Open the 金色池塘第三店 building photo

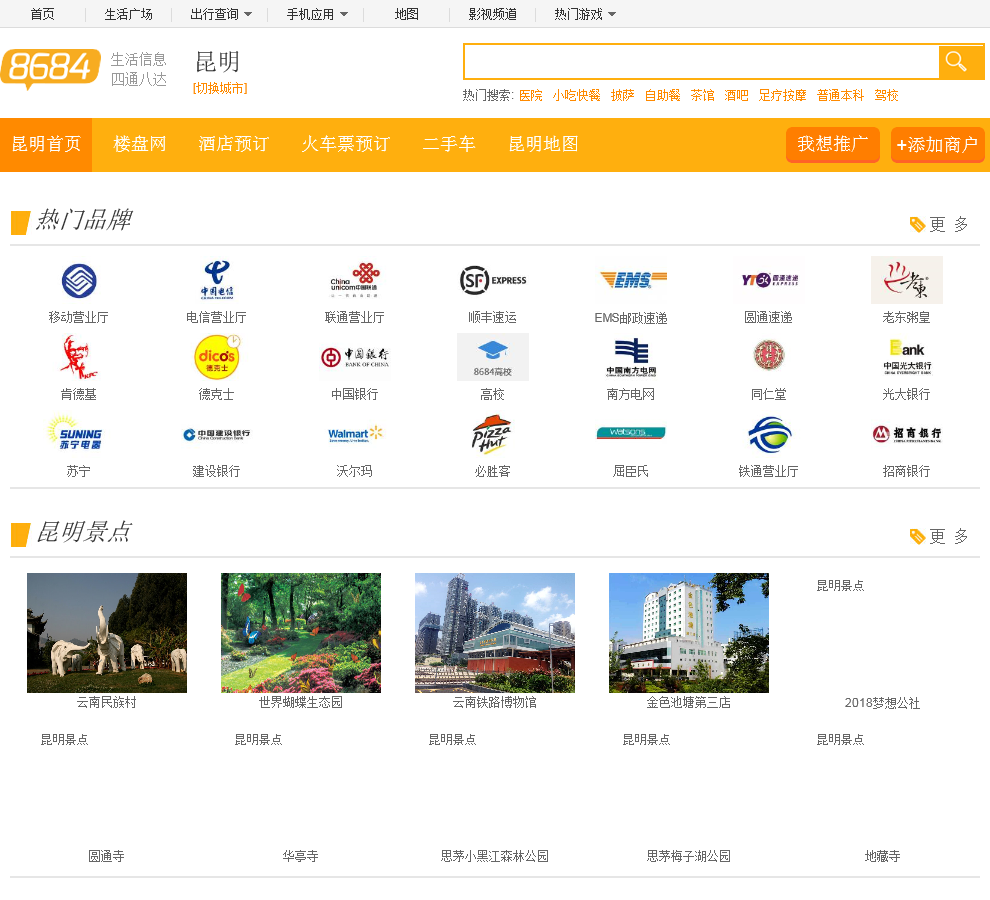(688, 633)
